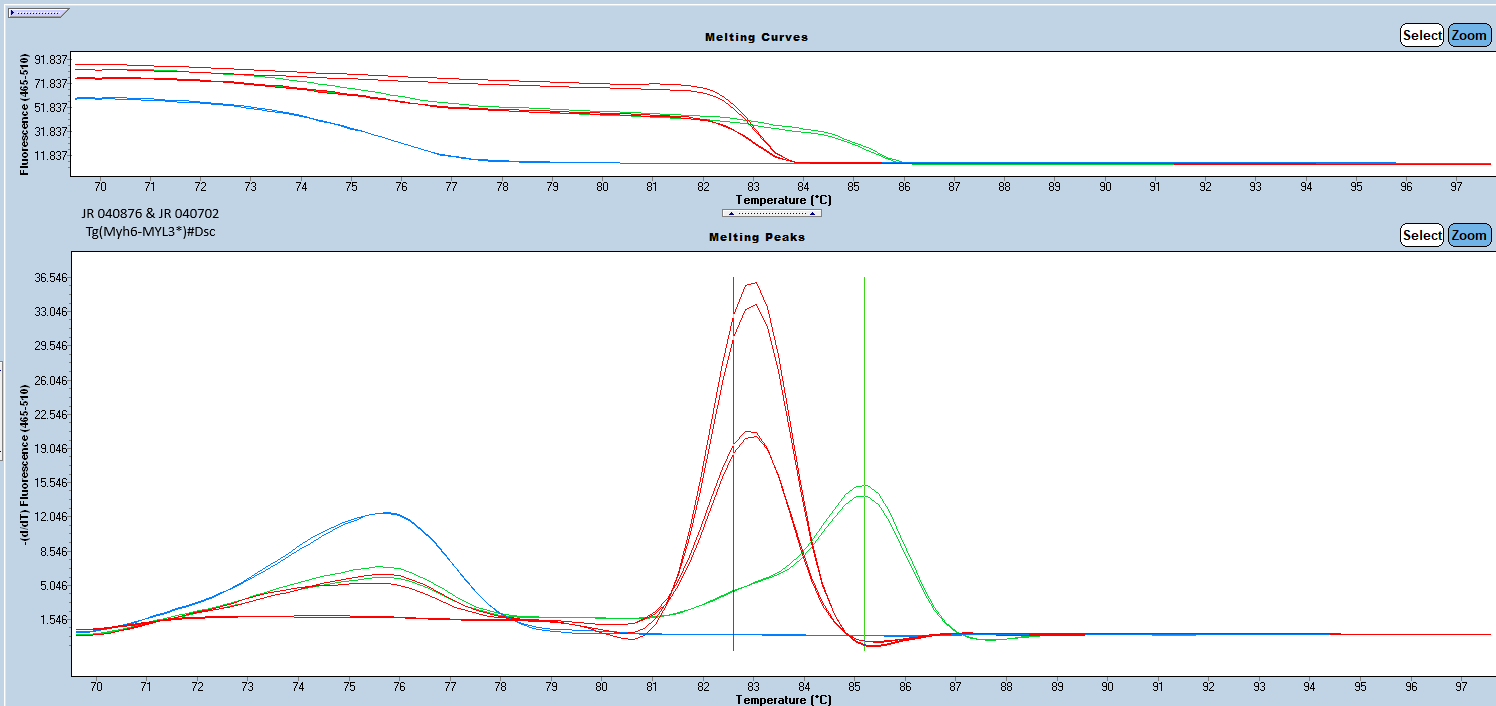This screenshot has width=1496, height=706.
Task: Click the Melting Peaks chart title
Action: coord(756,237)
